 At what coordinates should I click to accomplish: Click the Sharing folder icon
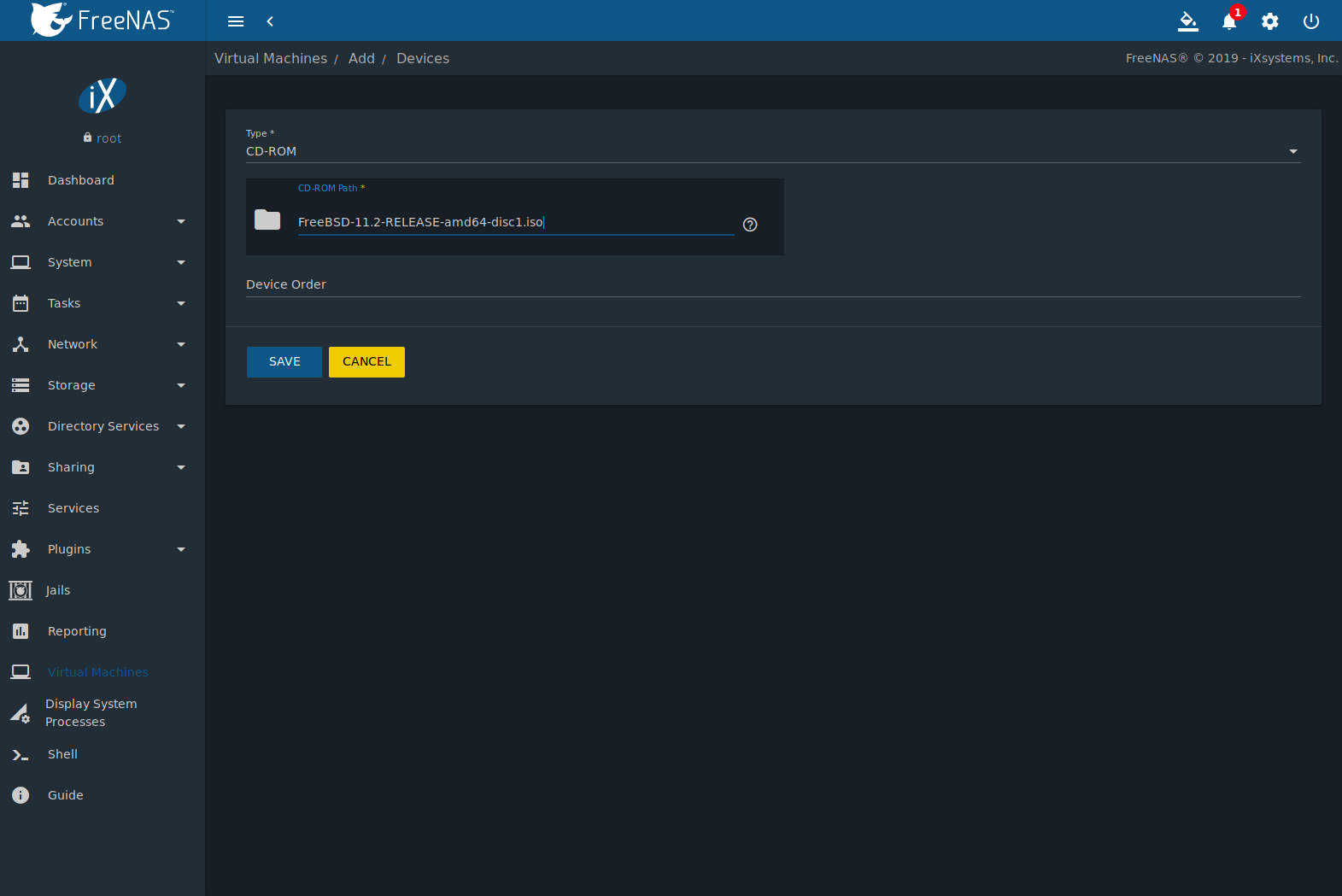point(21,467)
